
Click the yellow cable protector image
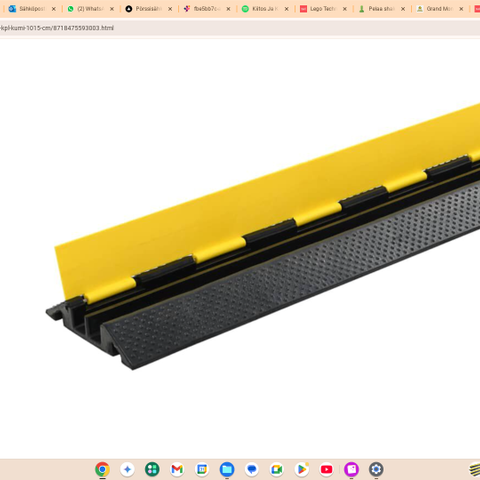[x=263, y=237]
